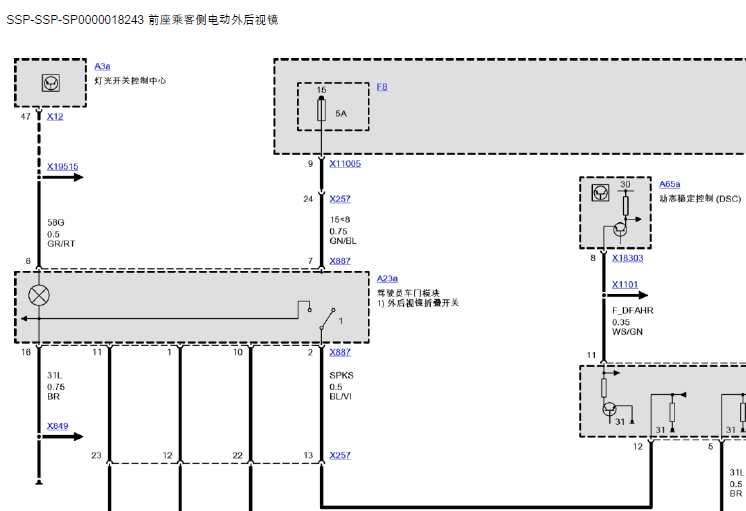
Task: Click the 5A fuse rating text
Action: pyautogui.click(x=341, y=114)
